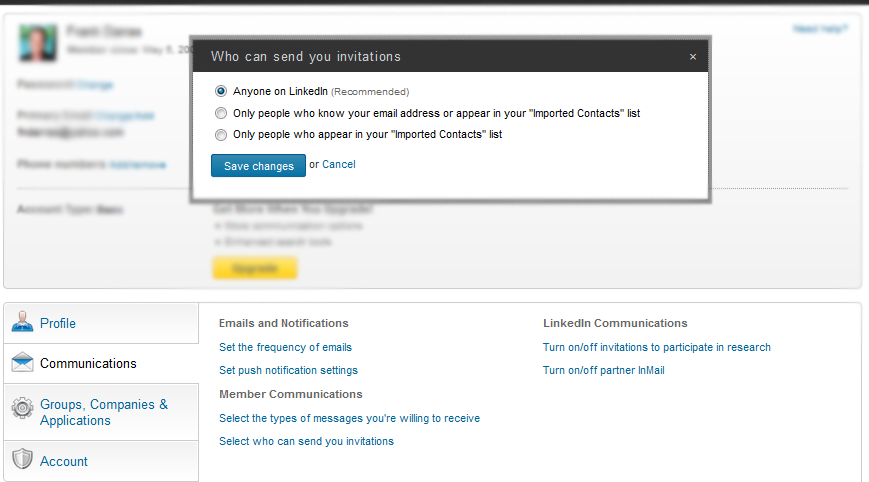Viewport: 869px width, 482px height.
Task: Select email address or Imported Contacts radio option
Action: (221, 114)
